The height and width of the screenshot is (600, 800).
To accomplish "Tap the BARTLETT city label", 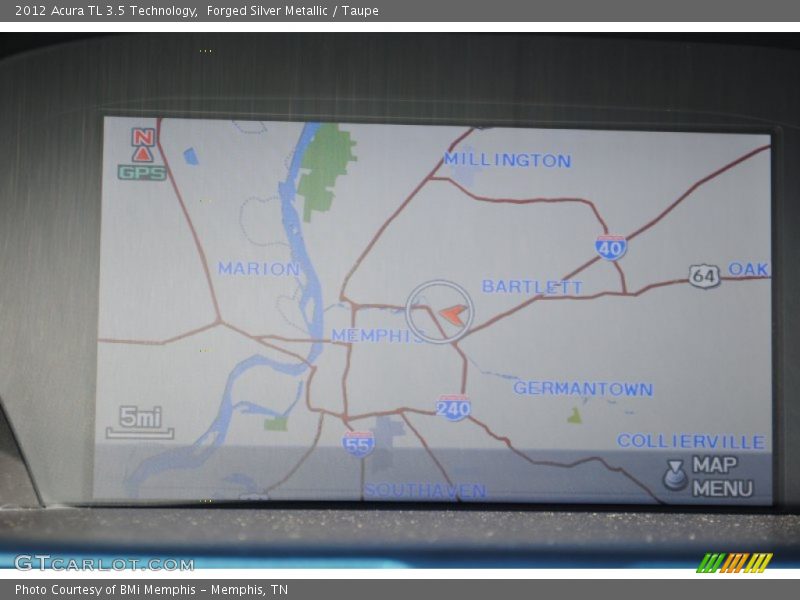I will point(532,287).
